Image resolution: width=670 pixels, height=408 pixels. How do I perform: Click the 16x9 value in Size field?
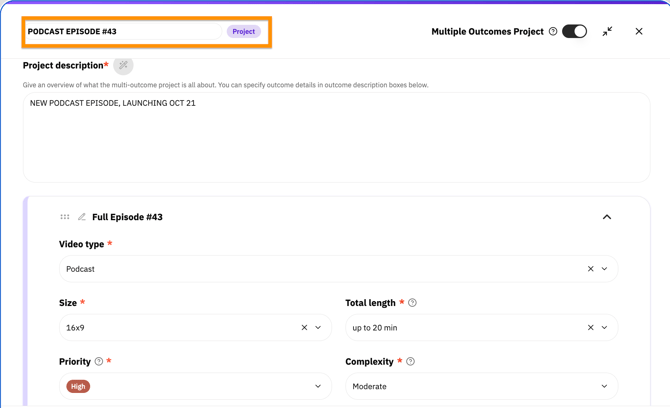(x=75, y=328)
